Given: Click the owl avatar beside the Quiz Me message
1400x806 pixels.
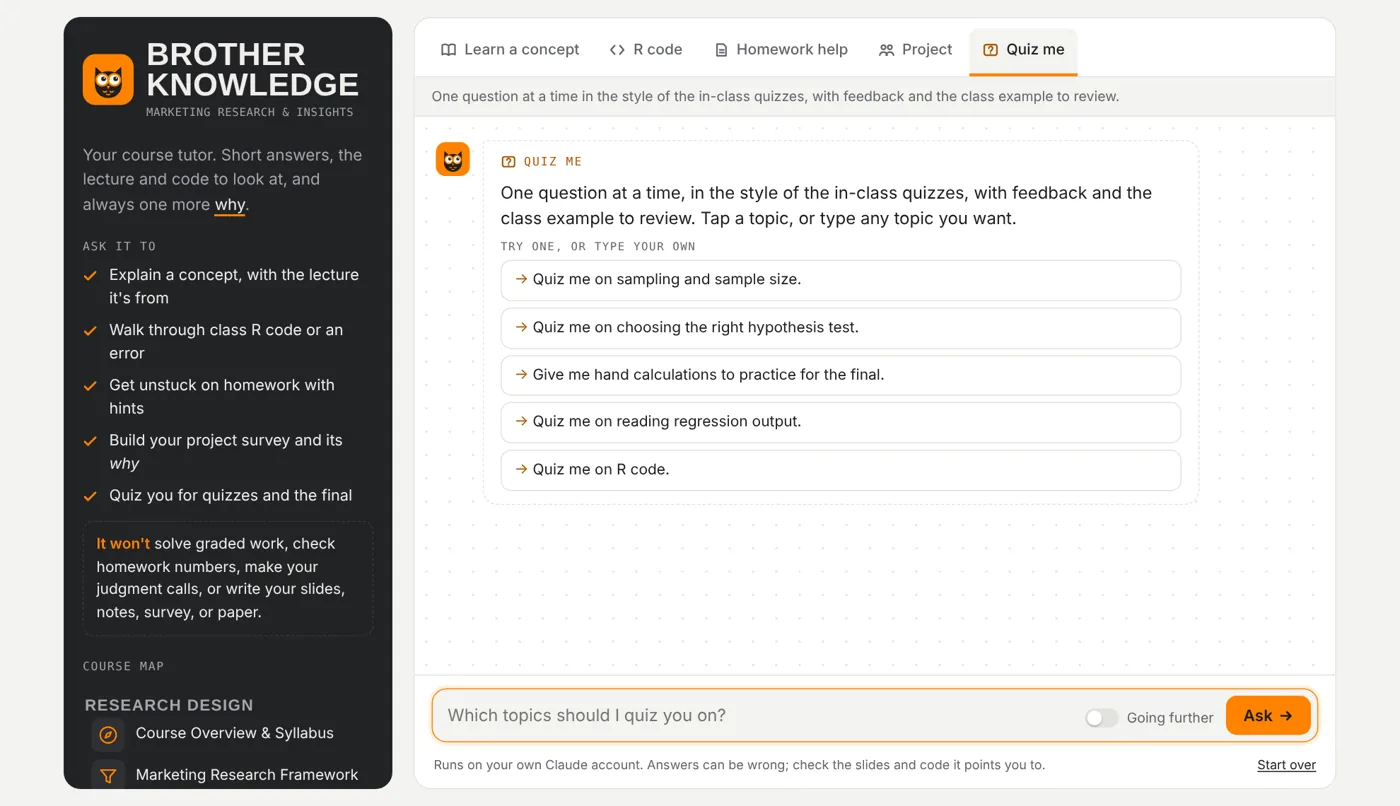Looking at the screenshot, I should click(x=453, y=159).
